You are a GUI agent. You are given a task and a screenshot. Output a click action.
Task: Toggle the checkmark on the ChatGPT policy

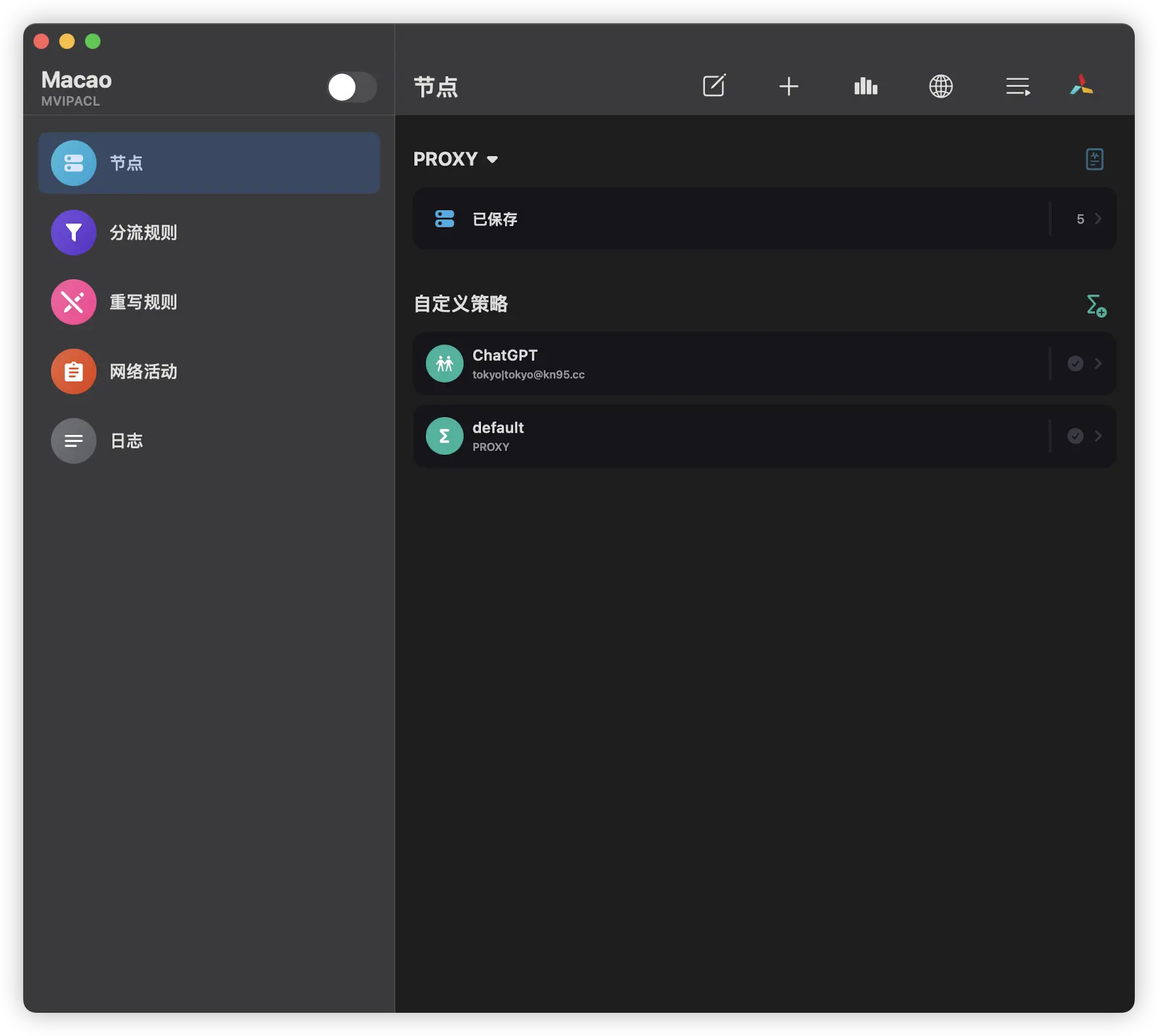pos(1076,363)
